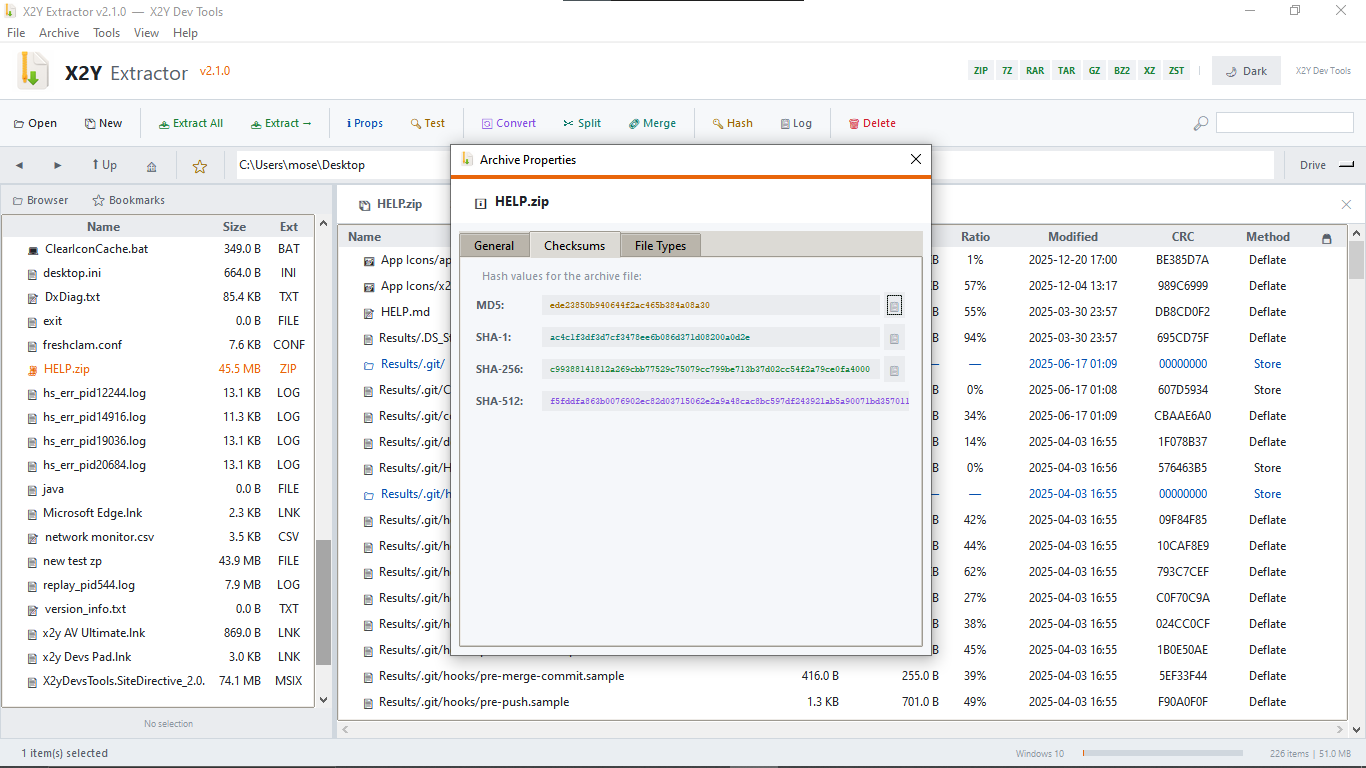Click the 7Z format badge
1366x768 pixels.
pyautogui.click(x=1007, y=71)
